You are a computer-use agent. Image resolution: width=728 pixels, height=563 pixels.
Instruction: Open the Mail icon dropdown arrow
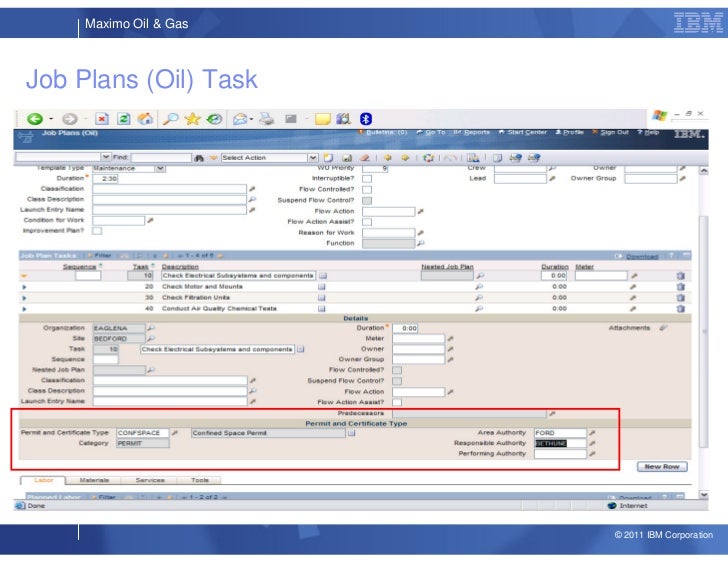pyautogui.click(x=251, y=119)
